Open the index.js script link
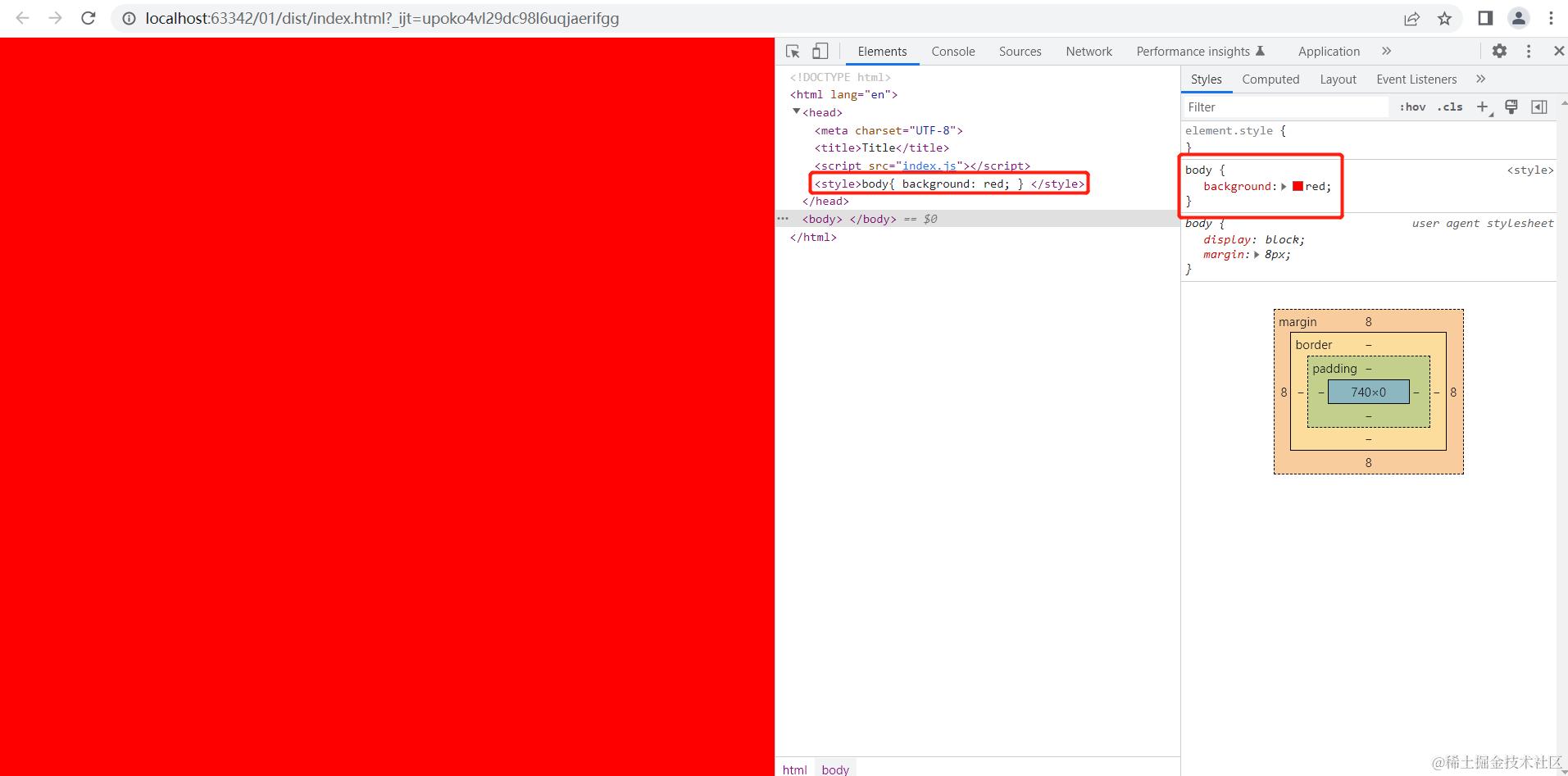Screen dimensions: 1568x776 [x=929, y=166]
